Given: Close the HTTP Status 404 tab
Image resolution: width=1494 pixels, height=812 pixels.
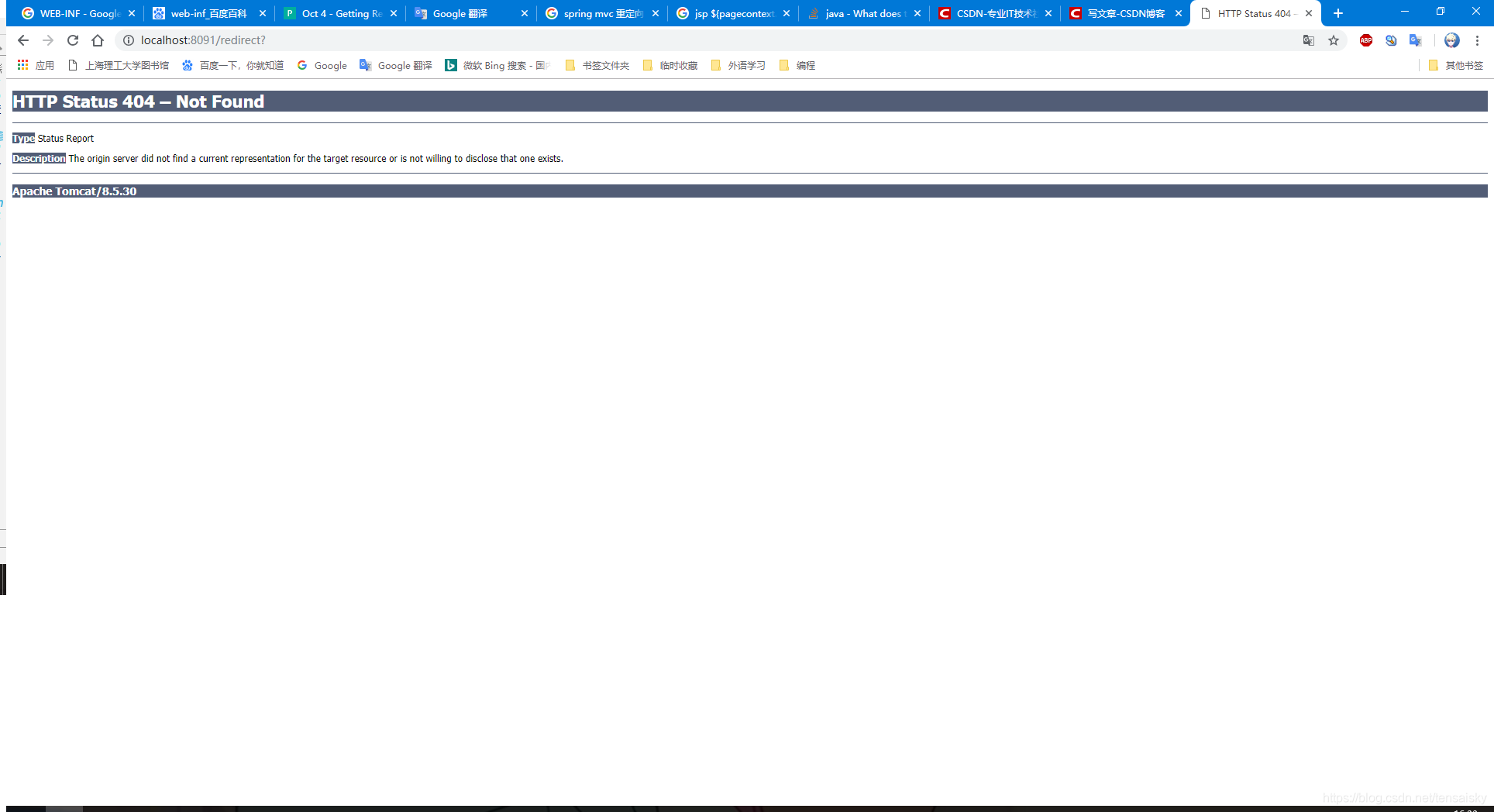Looking at the screenshot, I should (x=1309, y=13).
